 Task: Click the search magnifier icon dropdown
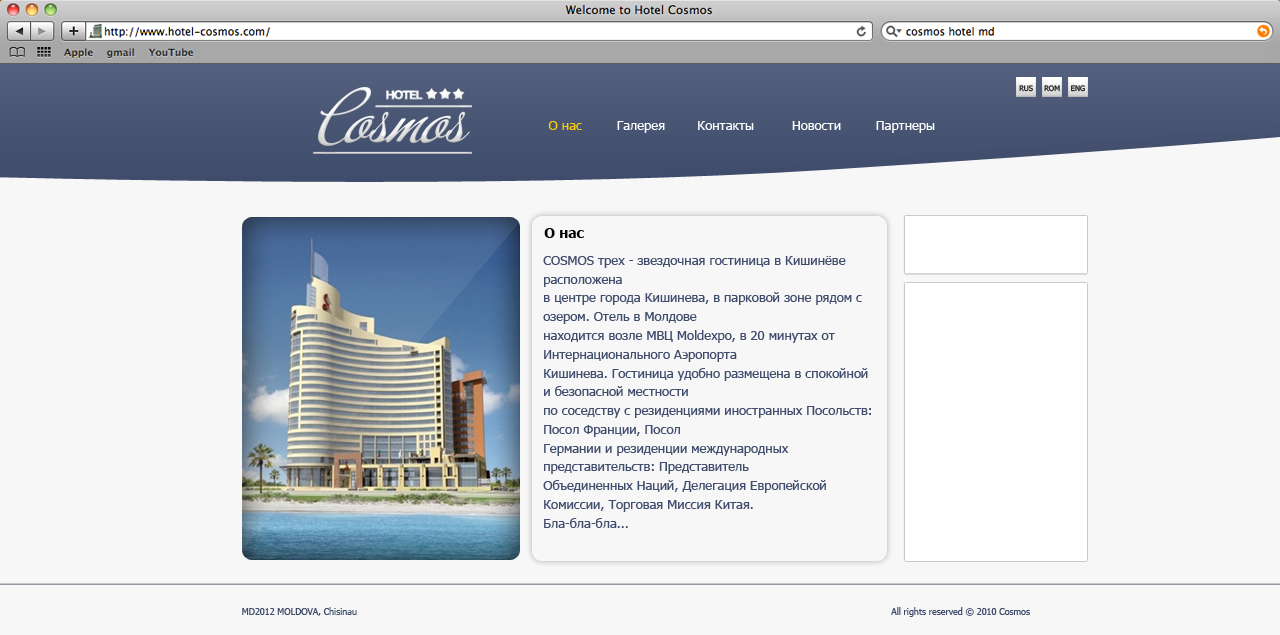point(893,32)
